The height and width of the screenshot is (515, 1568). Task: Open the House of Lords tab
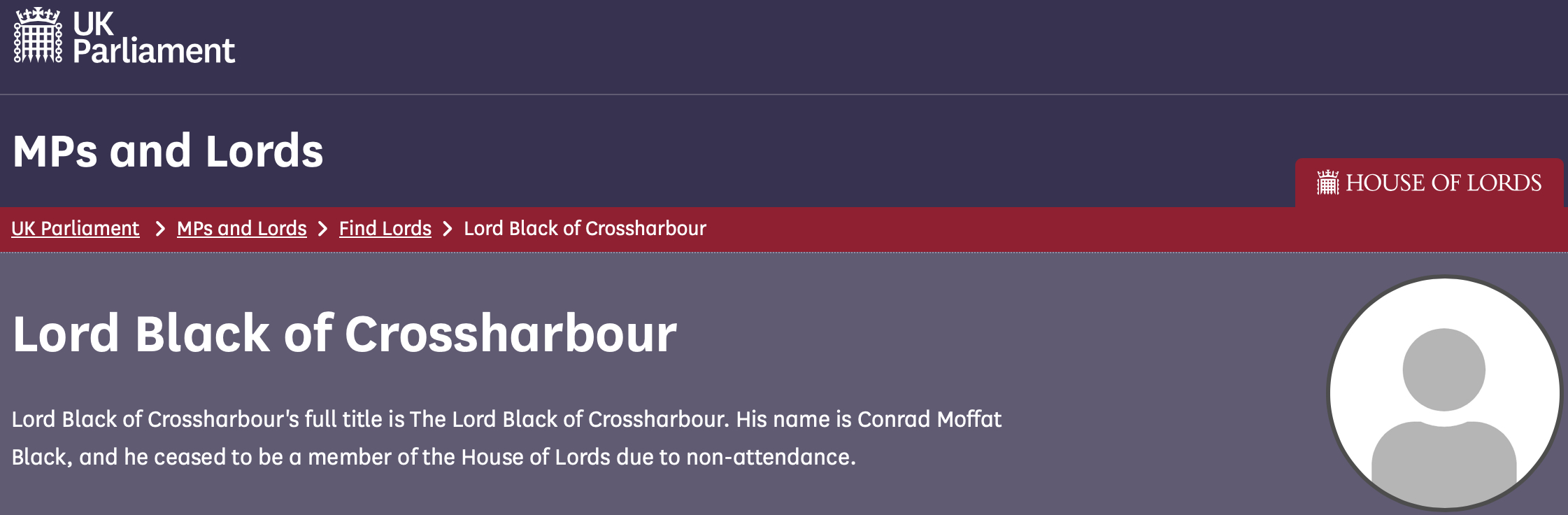(1429, 183)
